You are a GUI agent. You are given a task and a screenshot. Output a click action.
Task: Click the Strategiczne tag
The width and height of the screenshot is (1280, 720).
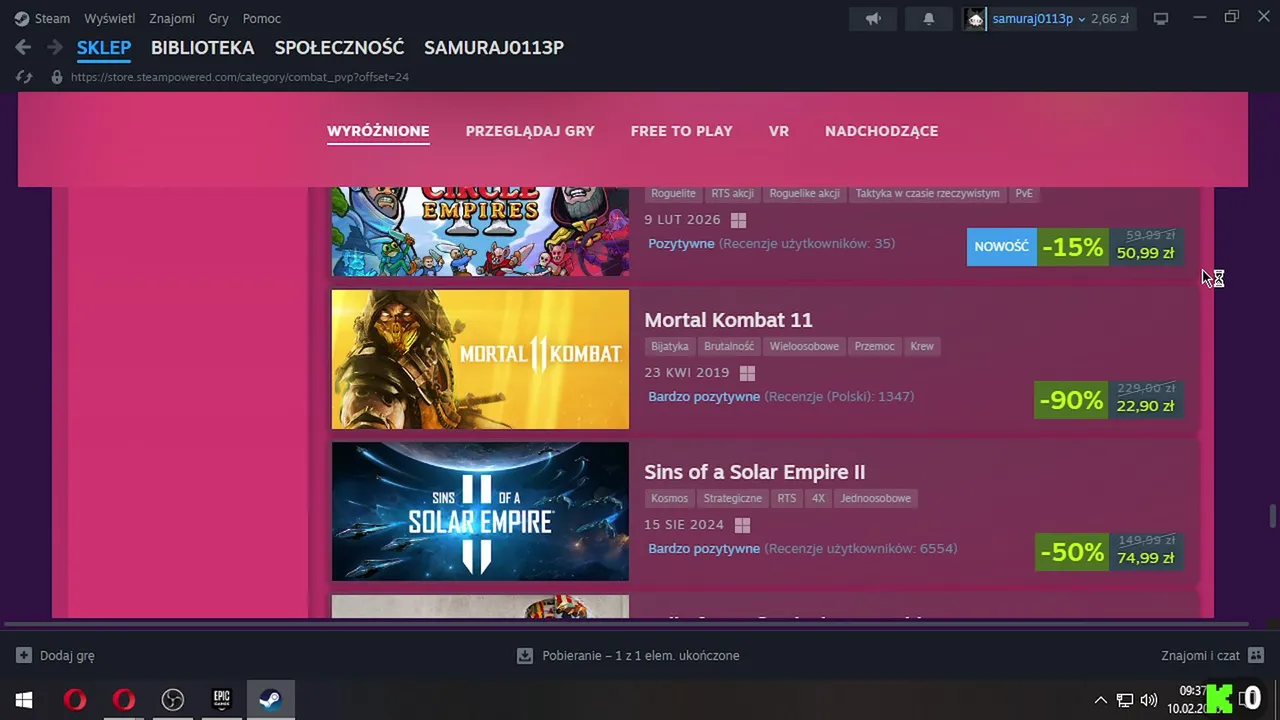point(733,498)
